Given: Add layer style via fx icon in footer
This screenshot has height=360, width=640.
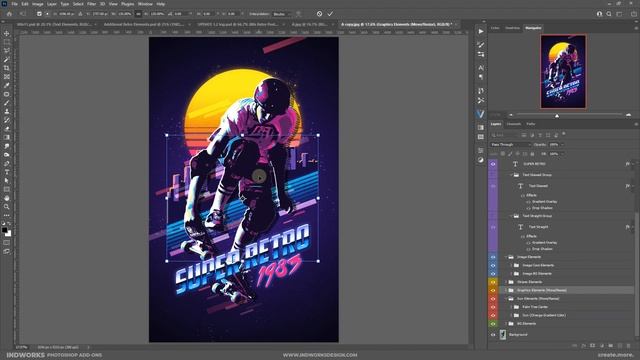Looking at the screenshot, I should tap(584, 346).
